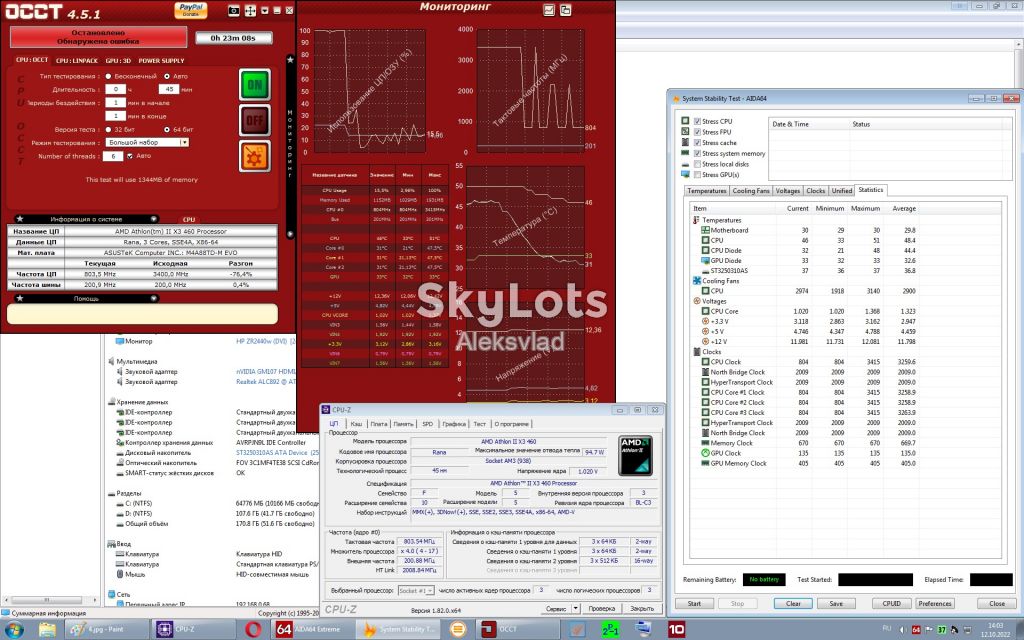Click the star icon beside Помощь
The width and height of the screenshot is (1024, 640).
coord(20,298)
